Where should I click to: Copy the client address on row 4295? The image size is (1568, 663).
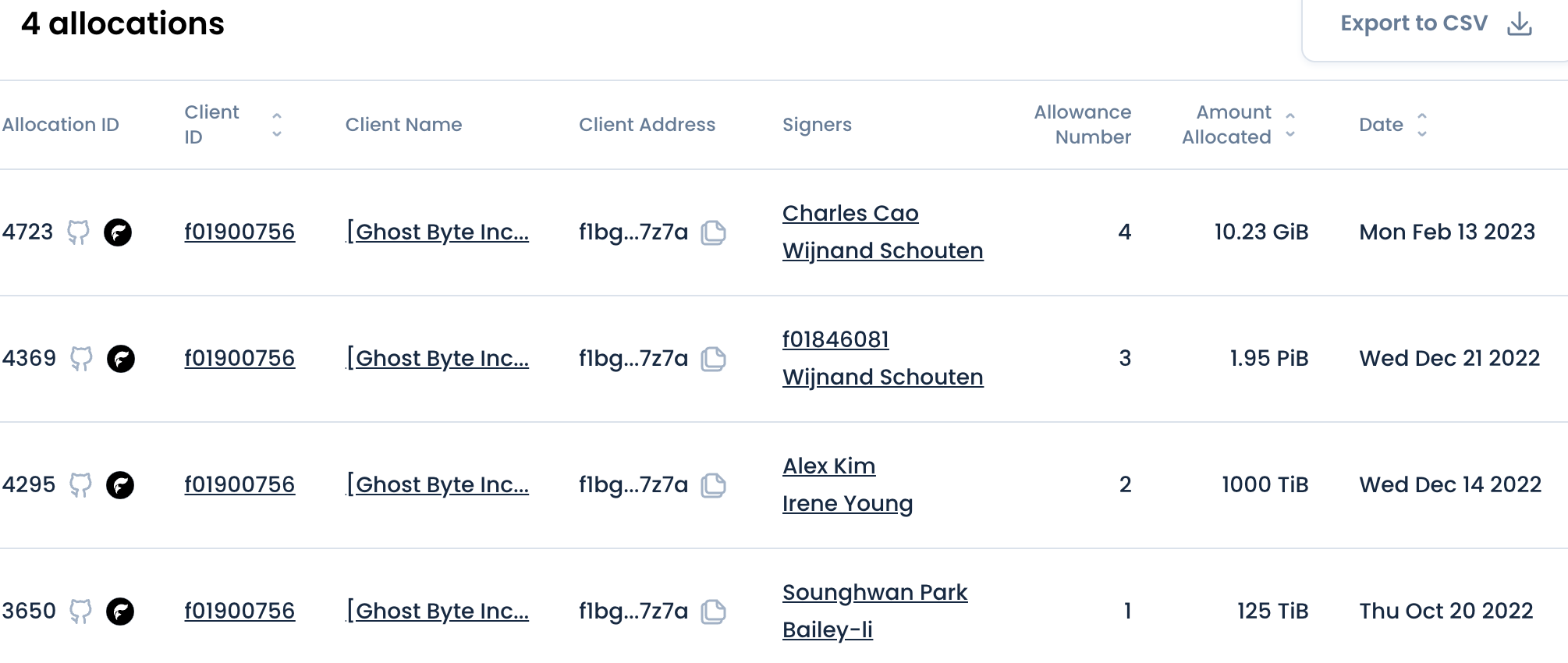[714, 485]
